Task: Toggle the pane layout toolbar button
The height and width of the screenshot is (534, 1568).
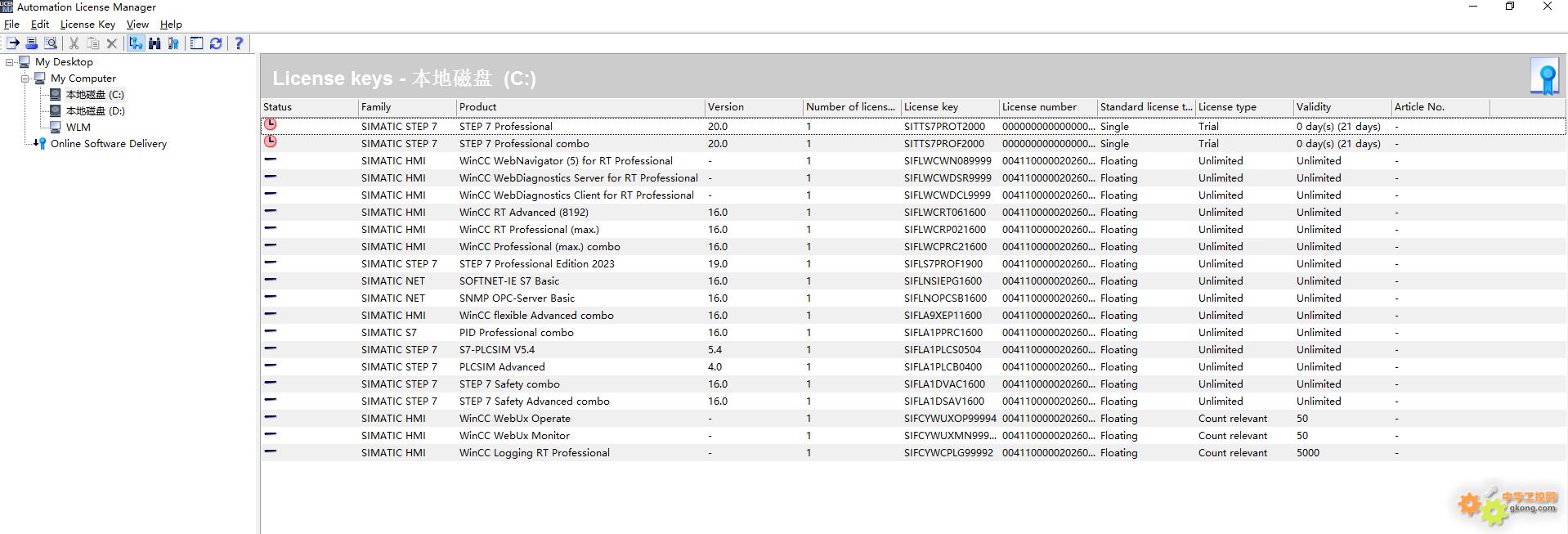Action: coord(197,43)
